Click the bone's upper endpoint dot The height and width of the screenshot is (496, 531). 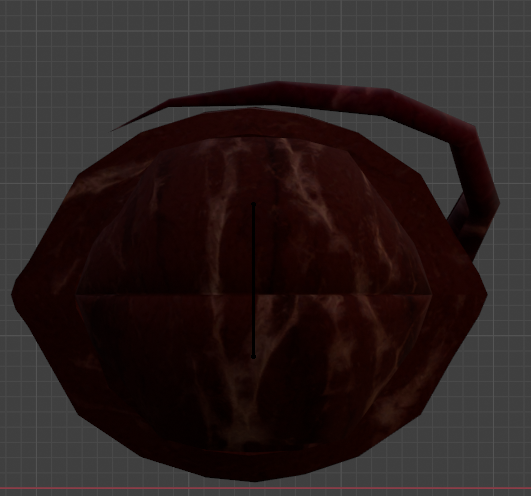click(x=254, y=204)
